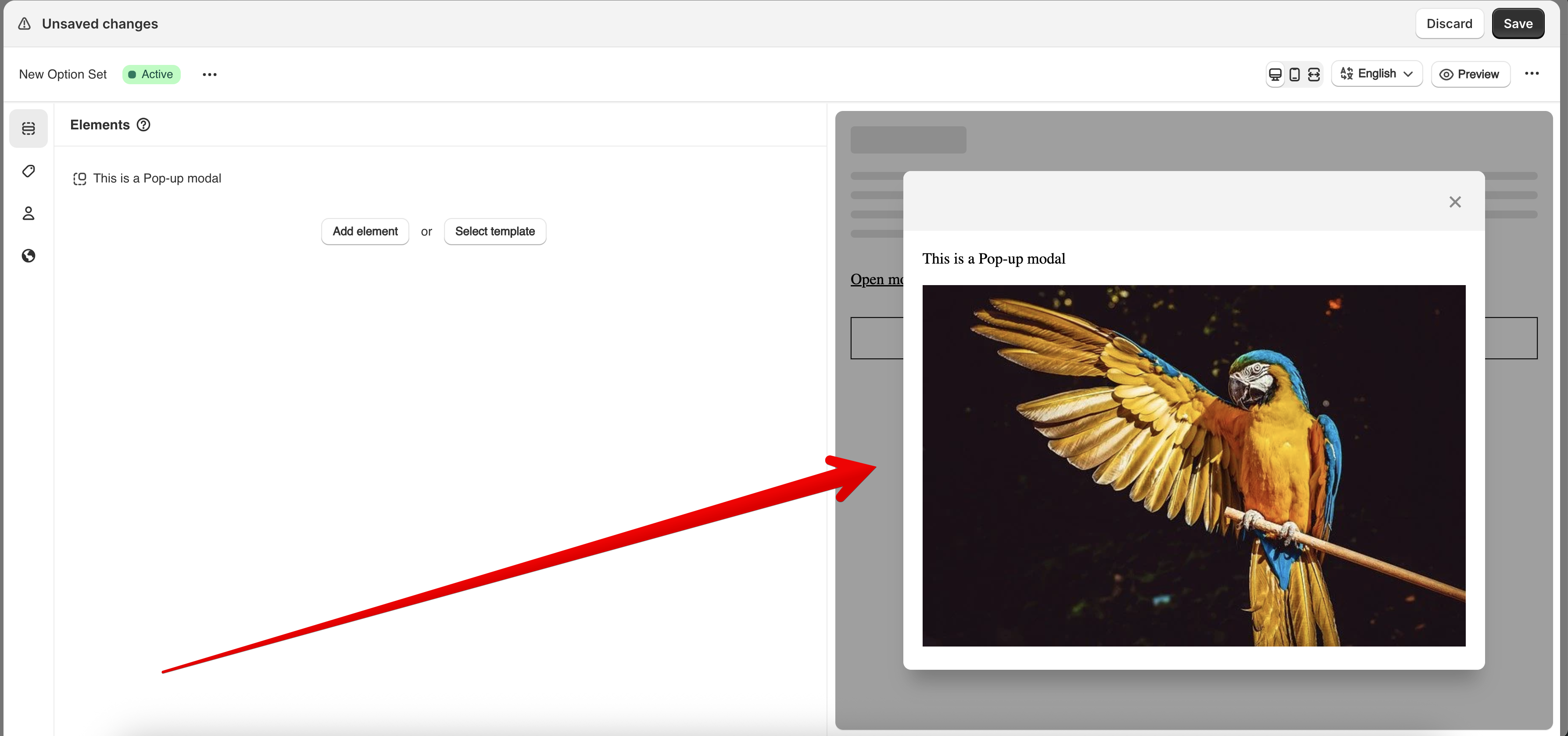Switch preview to full-width view
1568x736 pixels.
pyautogui.click(x=1314, y=74)
